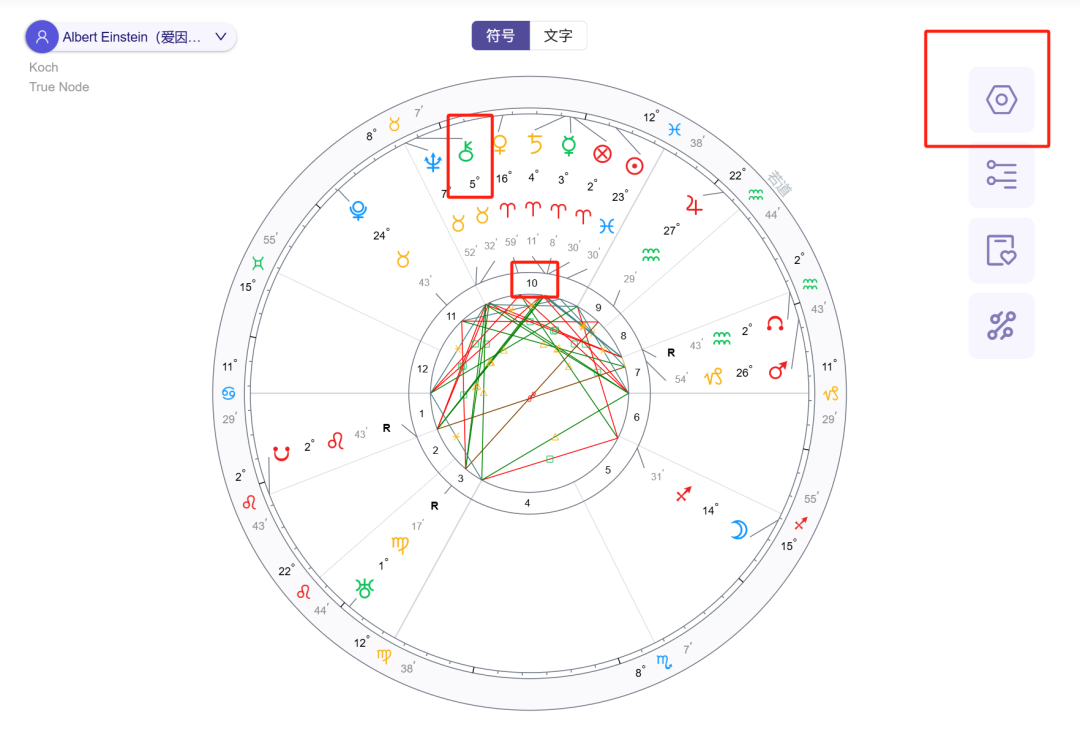The height and width of the screenshot is (732, 1080).
Task: Select the 14° degree value near the Moon
Action: pos(710,510)
